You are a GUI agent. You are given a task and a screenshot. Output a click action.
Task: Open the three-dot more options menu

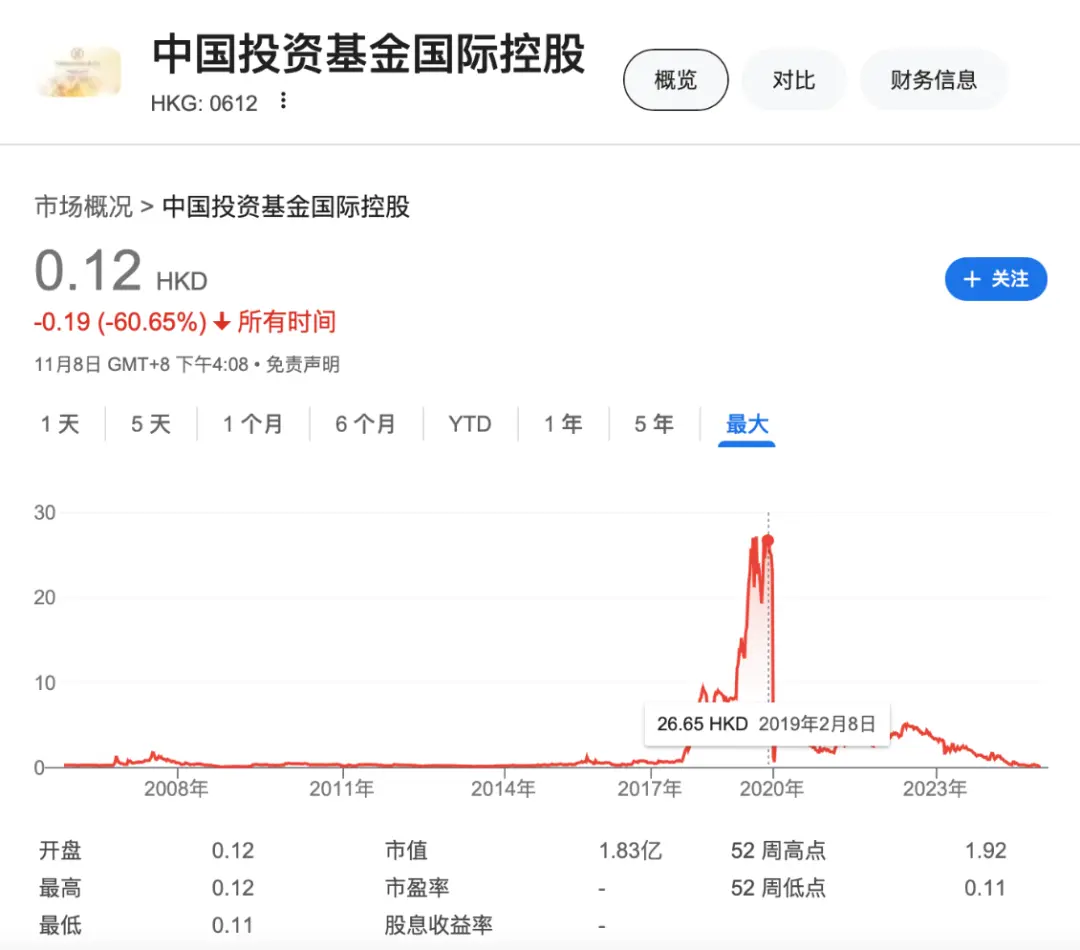(284, 101)
